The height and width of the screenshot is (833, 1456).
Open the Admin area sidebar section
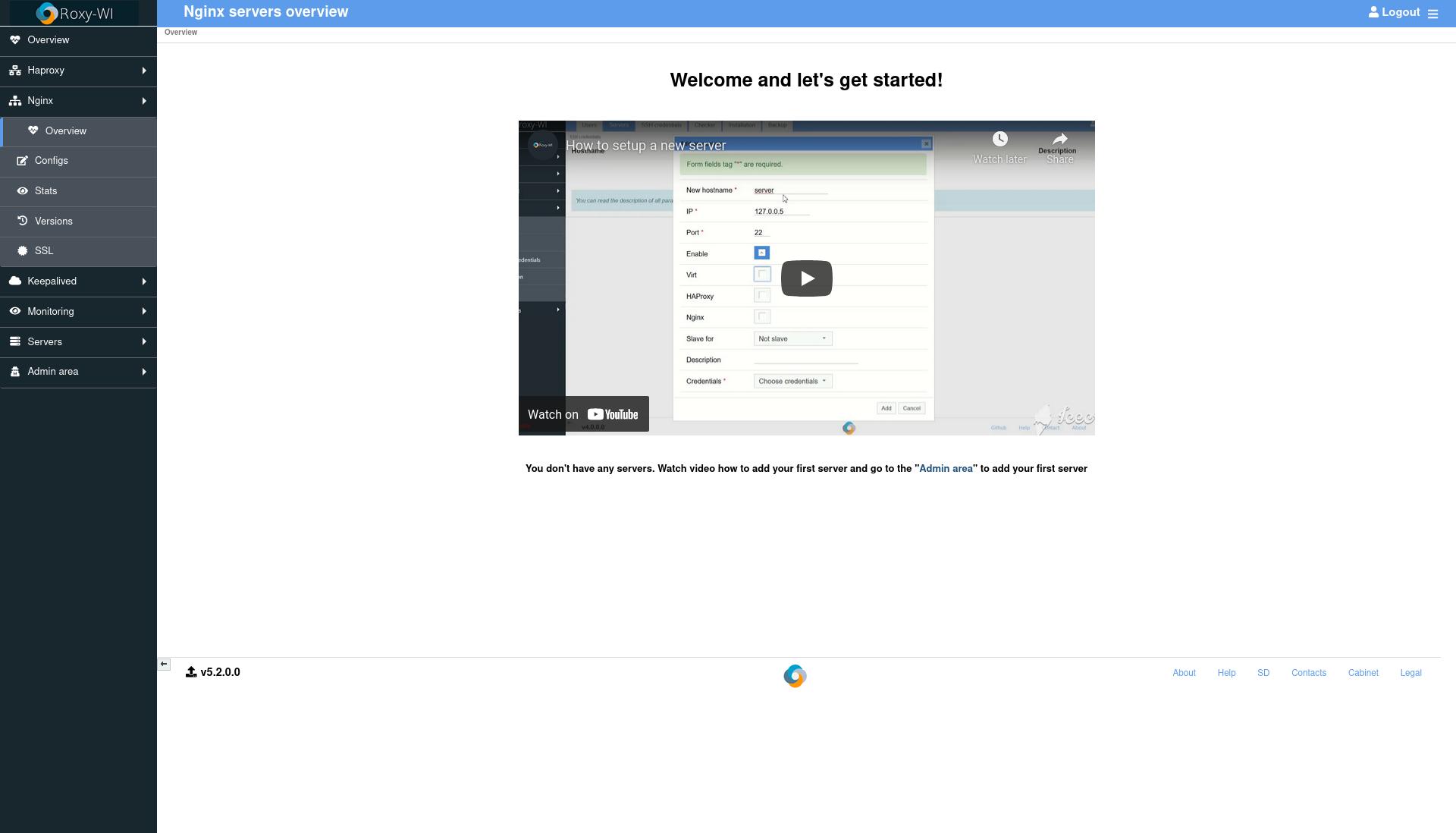click(x=78, y=372)
